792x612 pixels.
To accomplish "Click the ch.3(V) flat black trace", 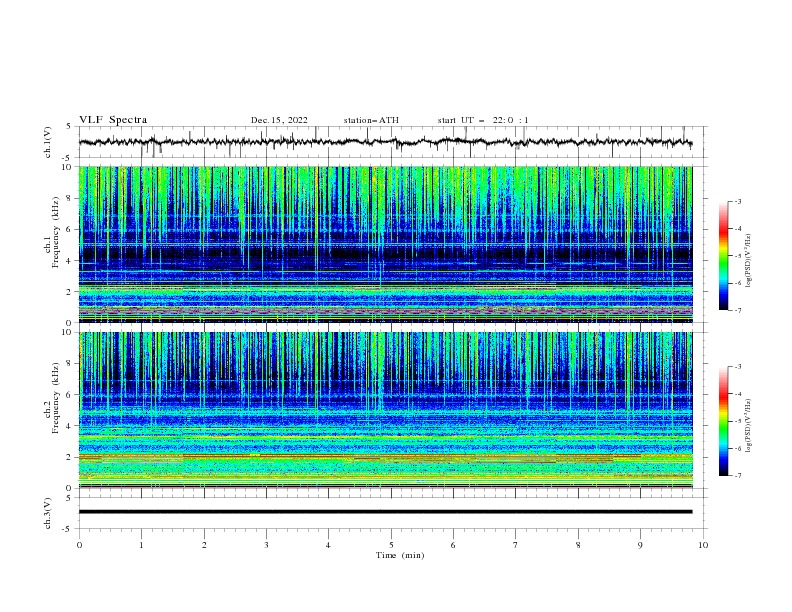I will pos(385,512).
